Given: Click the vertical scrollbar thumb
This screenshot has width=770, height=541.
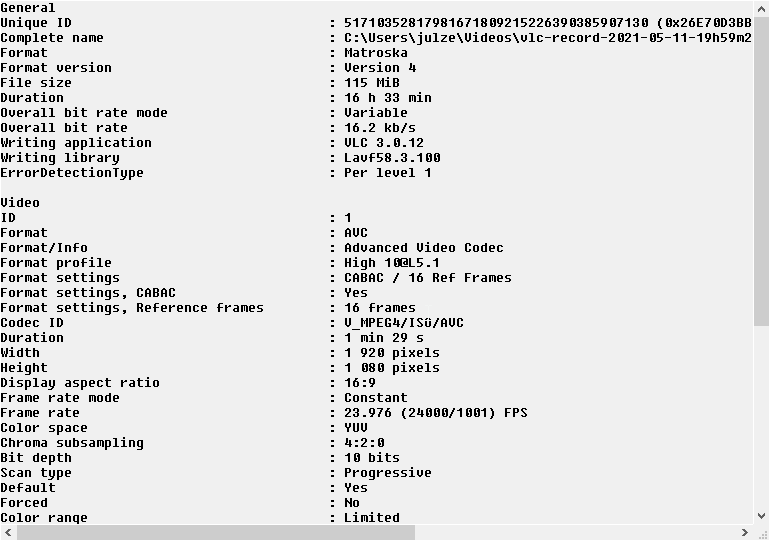Looking at the screenshot, I should pyautogui.click(x=761, y=170).
